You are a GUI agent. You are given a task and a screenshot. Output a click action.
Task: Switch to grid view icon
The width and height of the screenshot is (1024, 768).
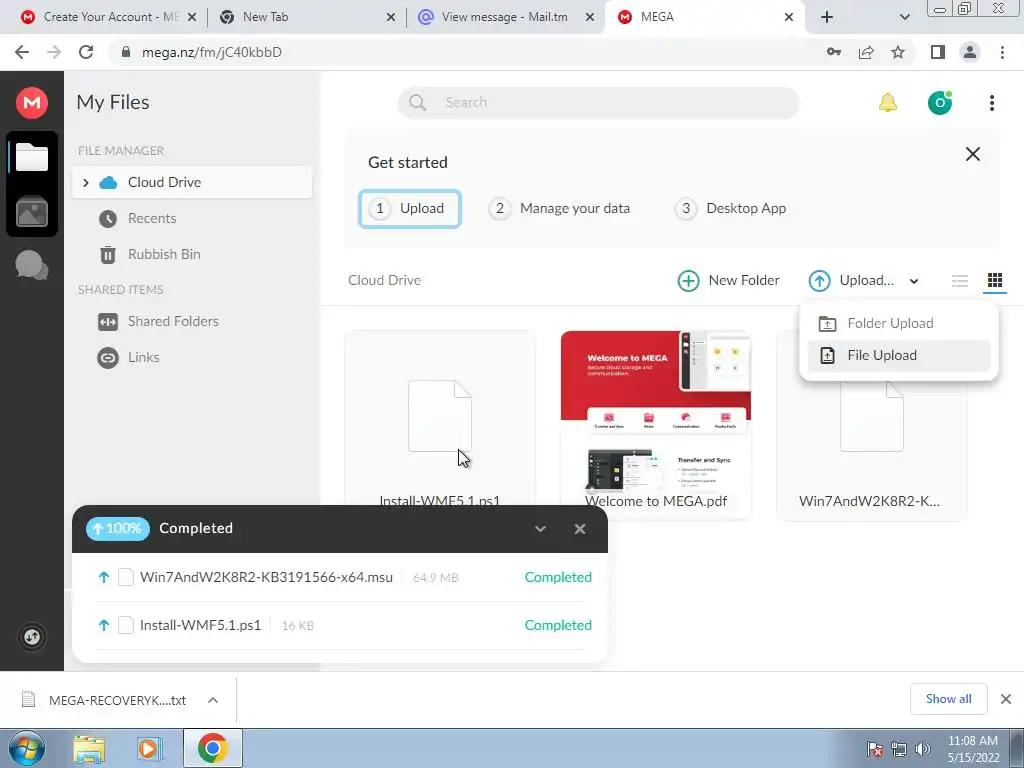pos(995,281)
